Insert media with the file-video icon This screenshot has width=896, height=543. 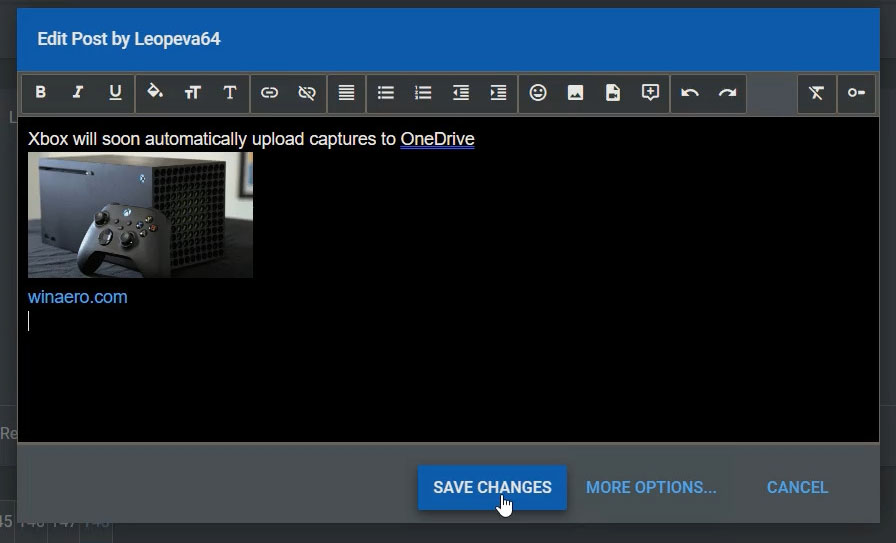click(613, 93)
